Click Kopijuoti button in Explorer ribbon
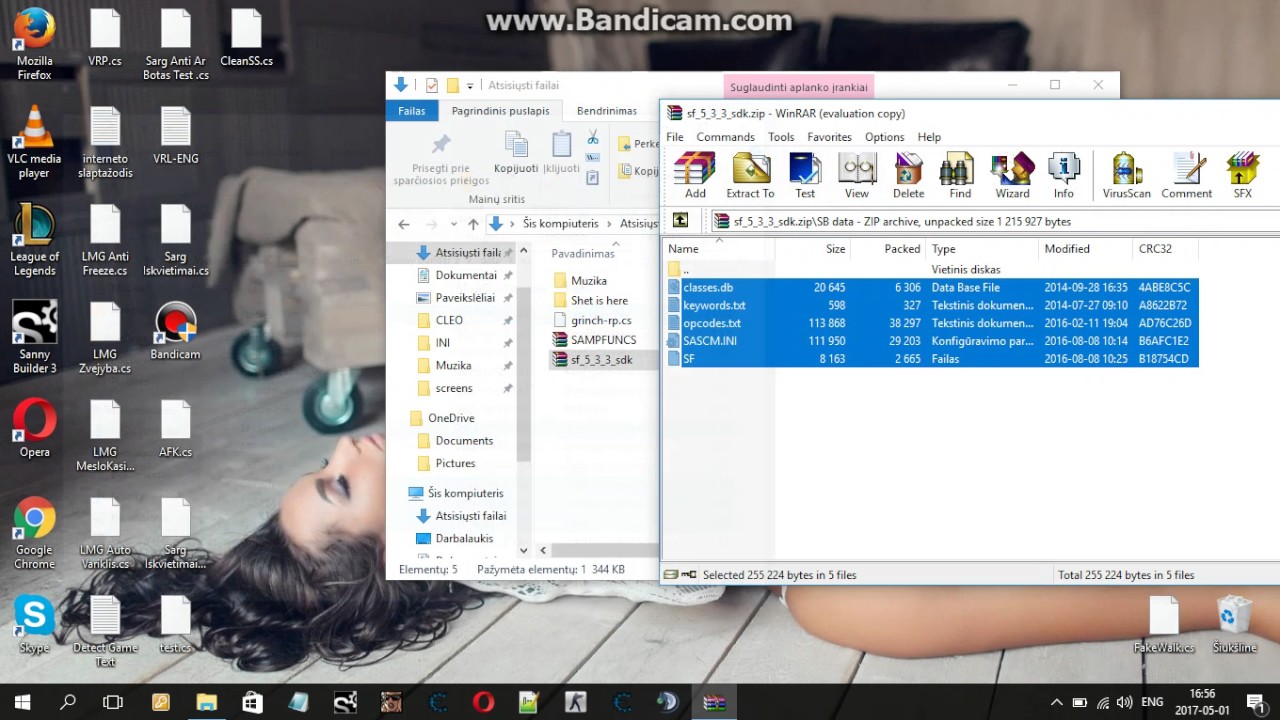Image resolution: width=1280 pixels, height=720 pixels. coord(516,153)
